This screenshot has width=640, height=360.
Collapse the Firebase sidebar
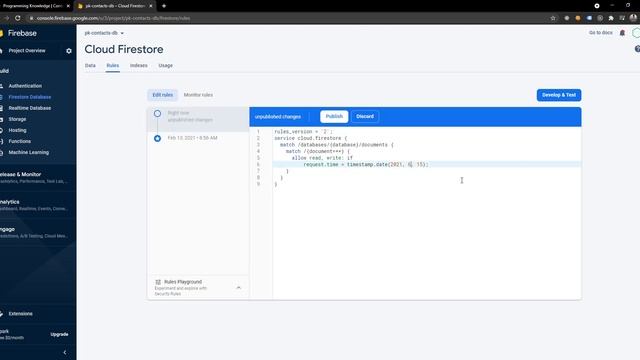coord(65,352)
